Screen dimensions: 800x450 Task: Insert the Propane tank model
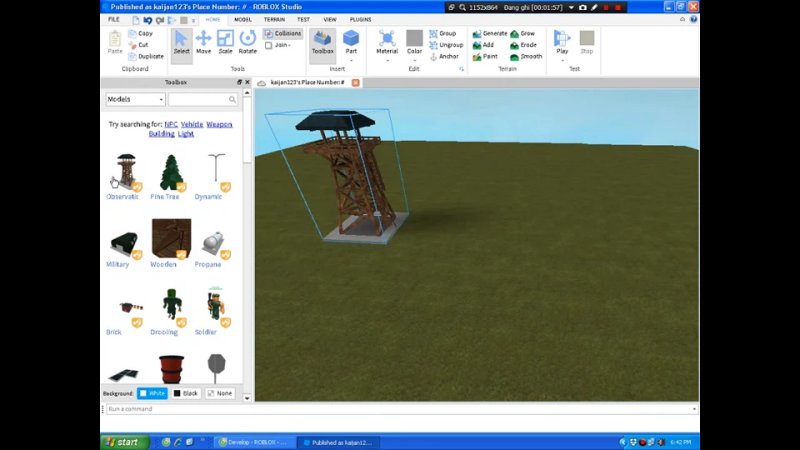coord(215,243)
